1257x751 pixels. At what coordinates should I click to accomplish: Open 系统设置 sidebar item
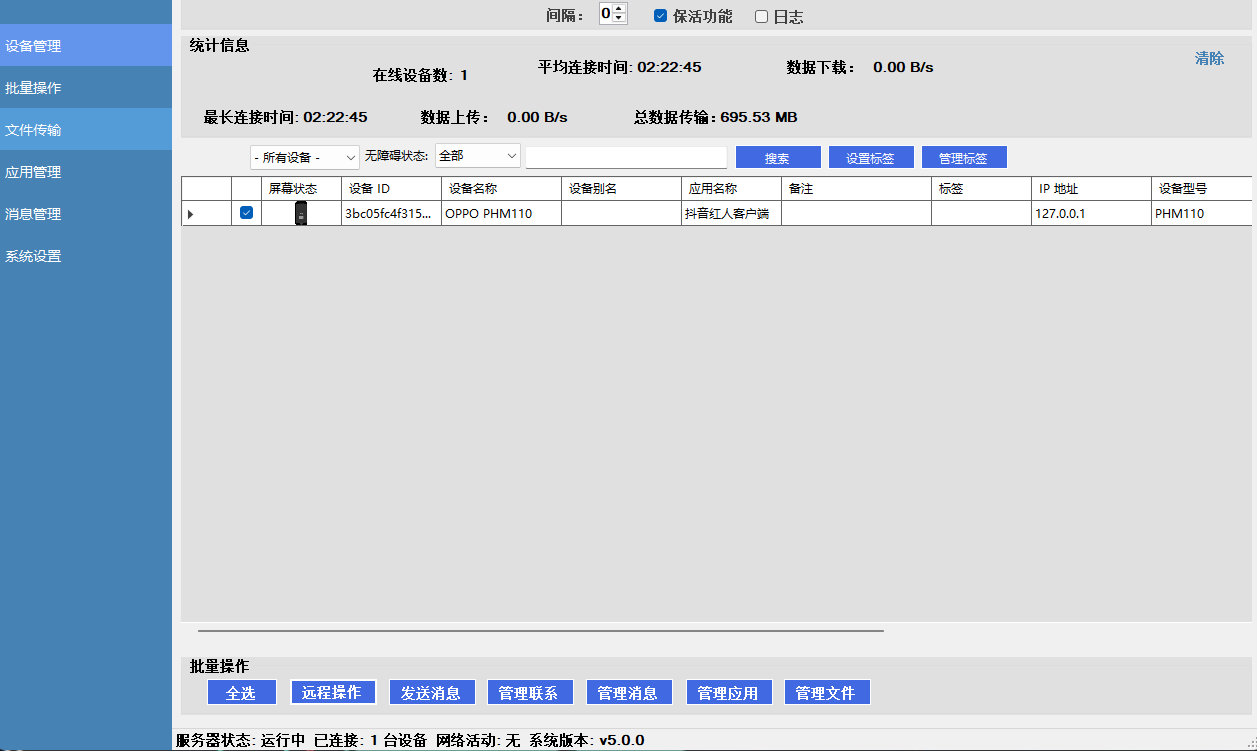pos(86,256)
